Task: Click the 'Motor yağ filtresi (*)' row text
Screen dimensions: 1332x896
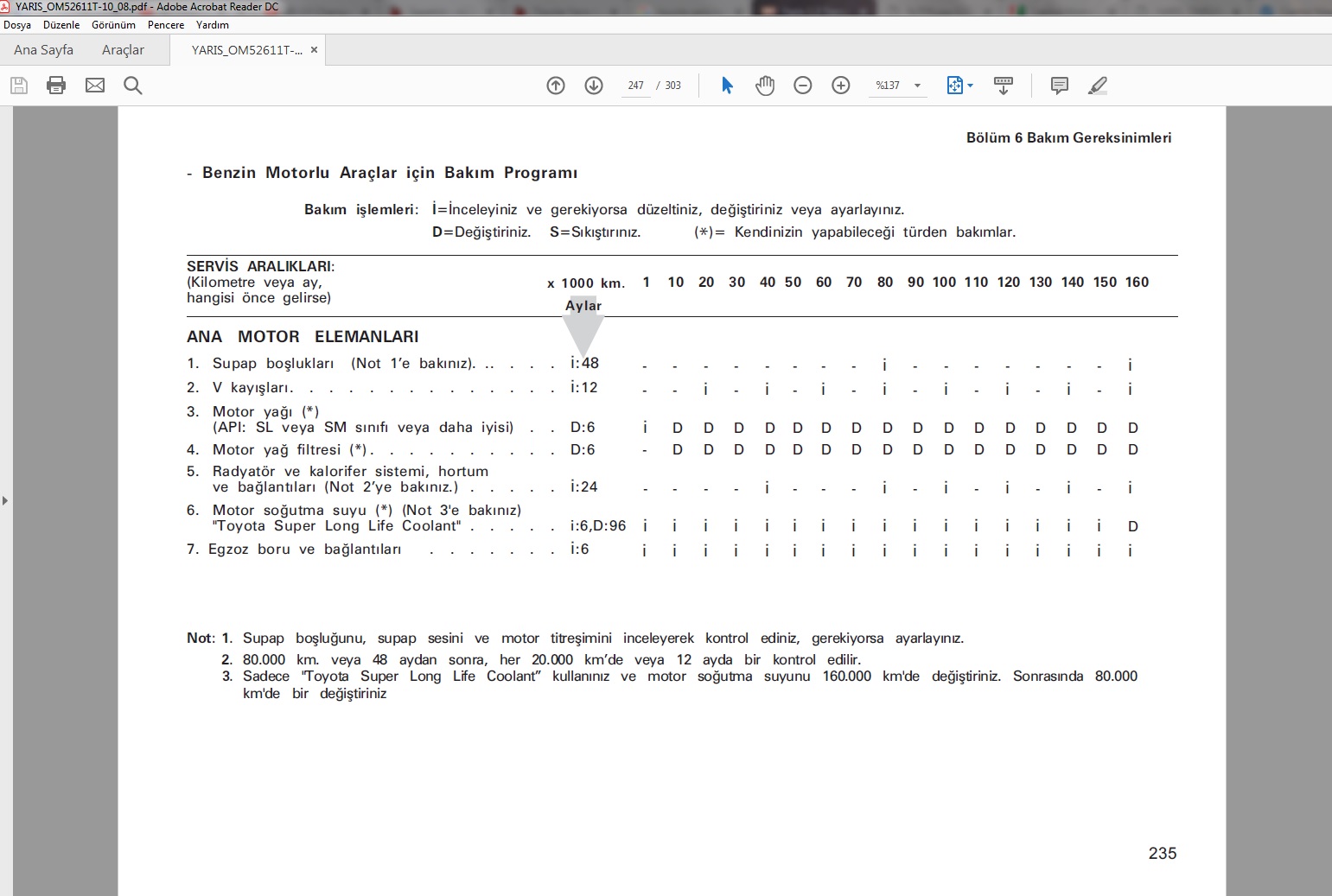Action: point(291,450)
